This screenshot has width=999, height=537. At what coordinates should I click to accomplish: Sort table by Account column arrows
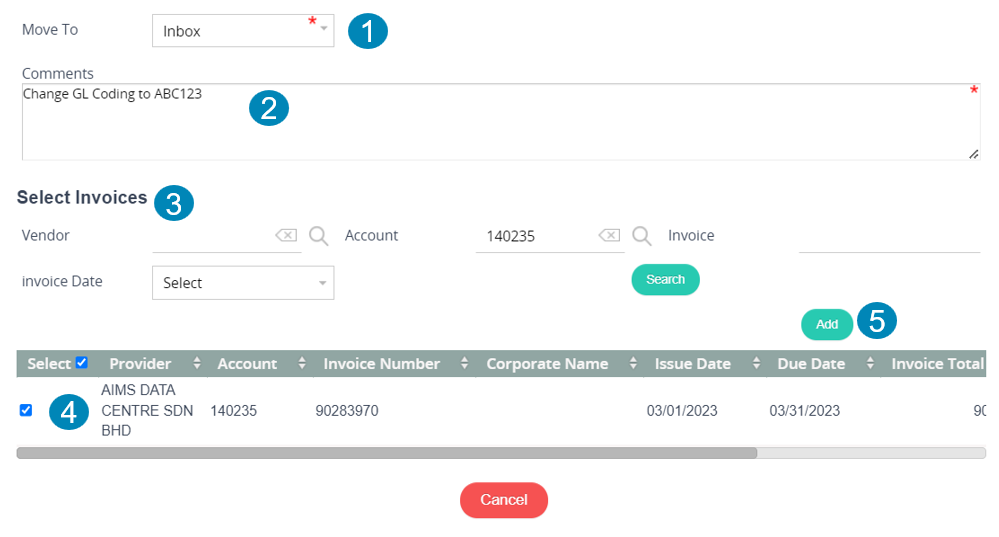[x=302, y=363]
